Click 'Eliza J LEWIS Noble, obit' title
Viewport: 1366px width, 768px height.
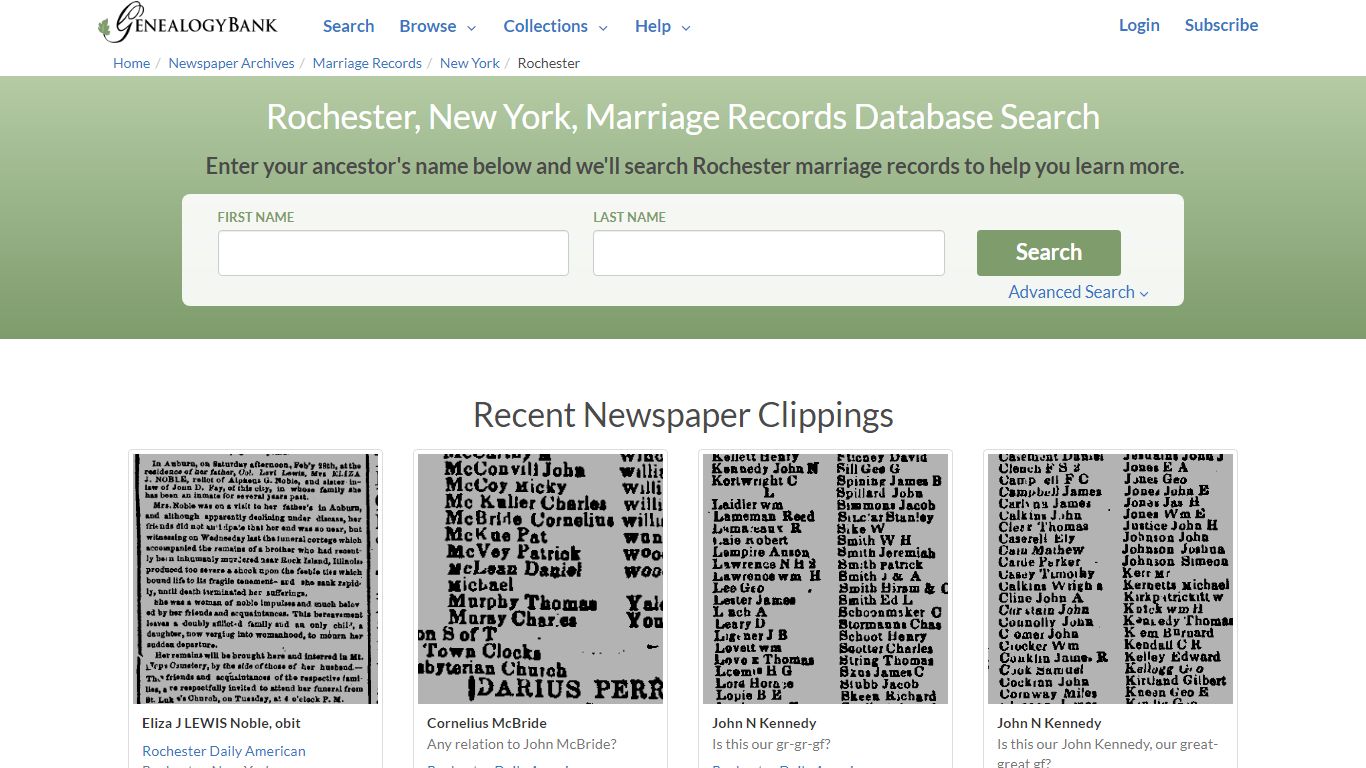pos(221,723)
